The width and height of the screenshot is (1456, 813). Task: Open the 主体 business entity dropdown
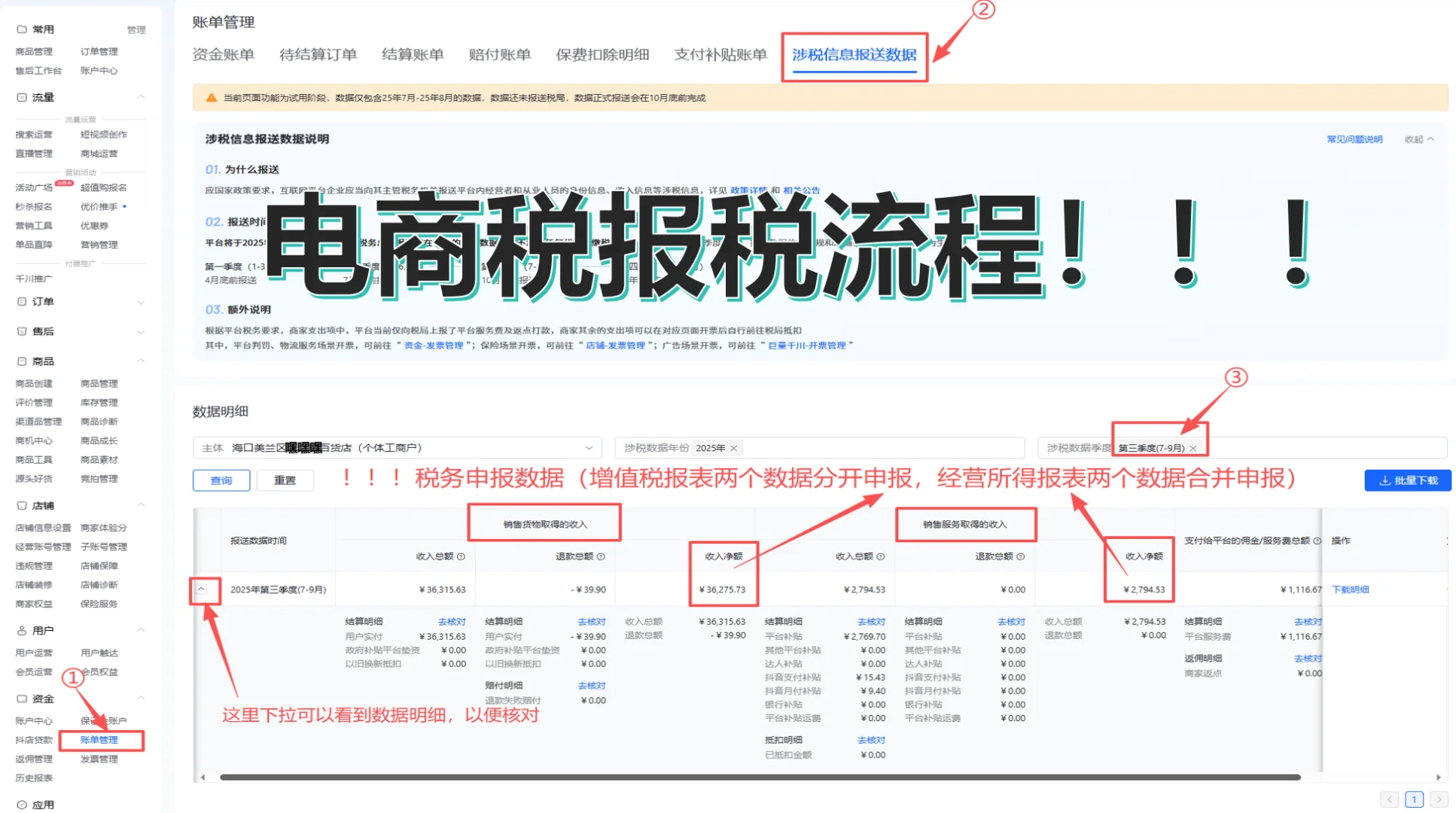[x=590, y=447]
